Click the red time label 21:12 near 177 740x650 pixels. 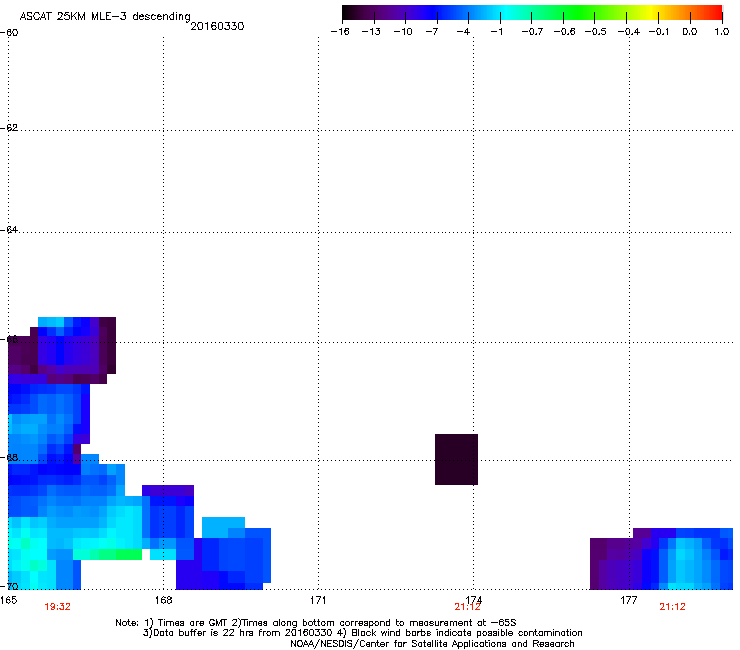[x=672, y=607]
